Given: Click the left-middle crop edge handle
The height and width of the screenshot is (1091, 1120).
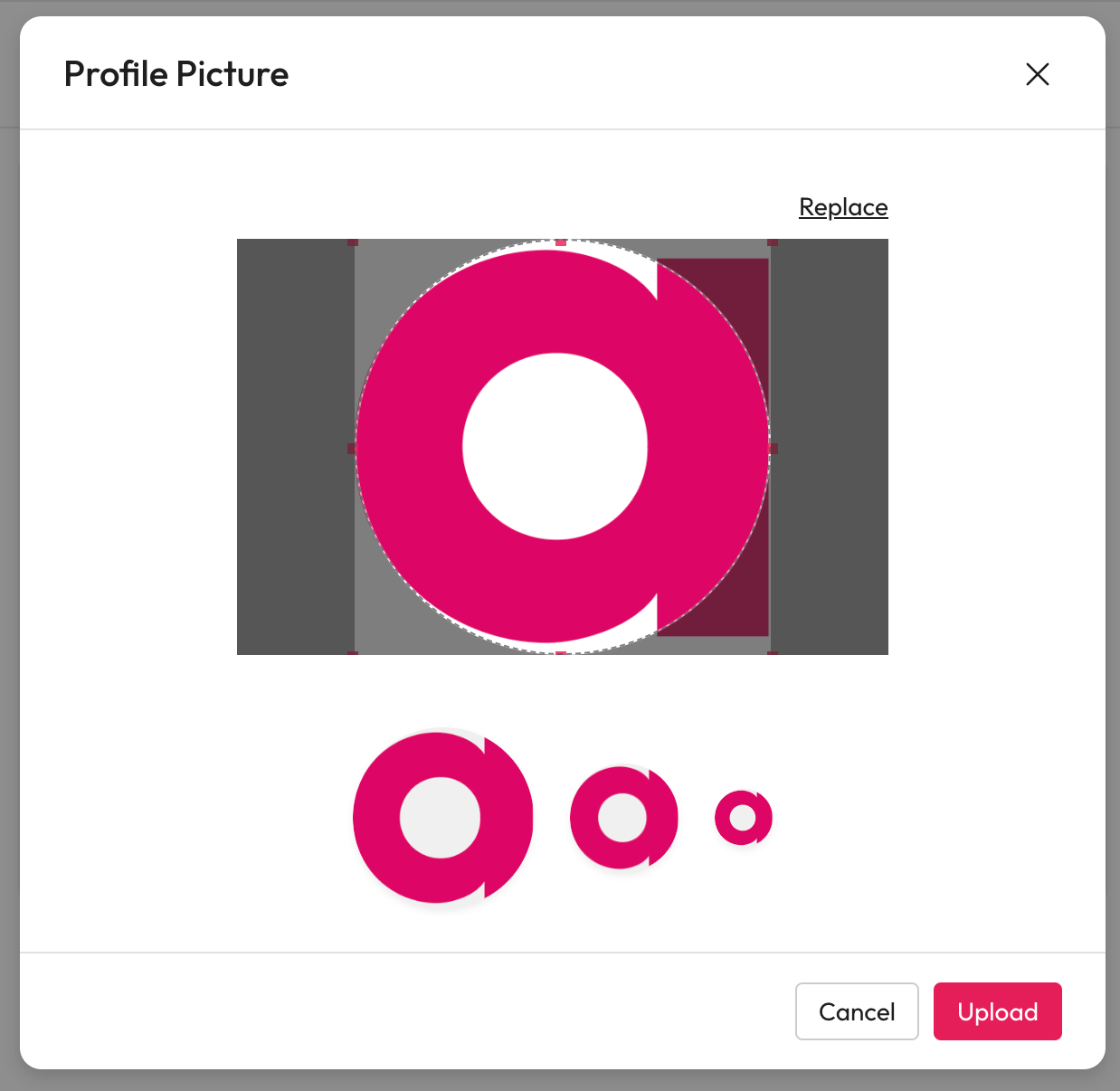Looking at the screenshot, I should 353,448.
